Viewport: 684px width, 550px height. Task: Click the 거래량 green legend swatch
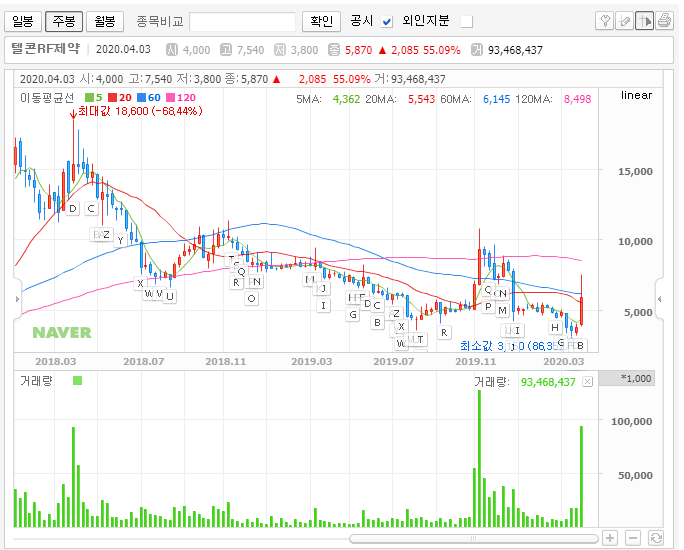pos(78,381)
